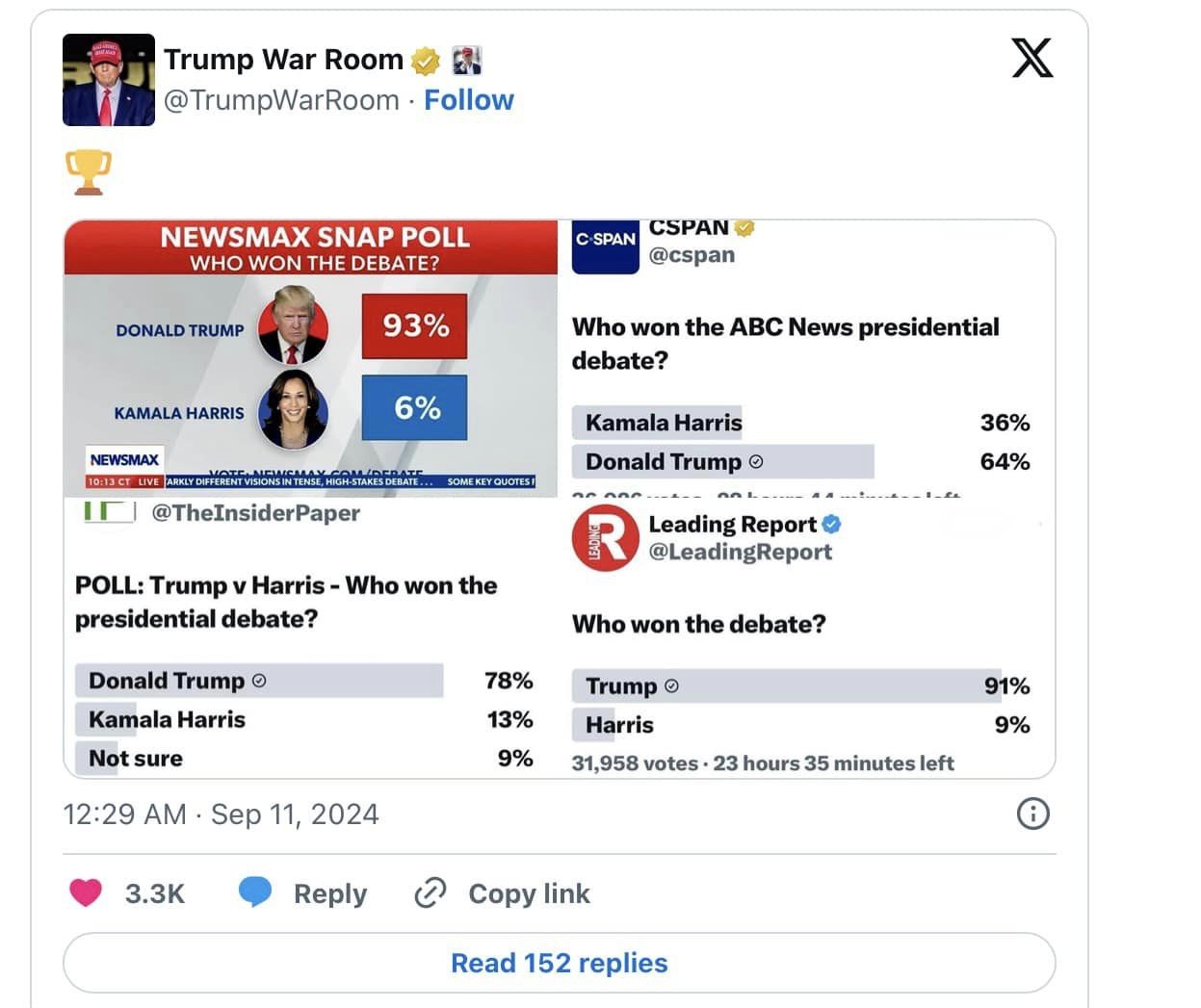Click the copy link chain icon
The image size is (1201, 1008).
430,893
